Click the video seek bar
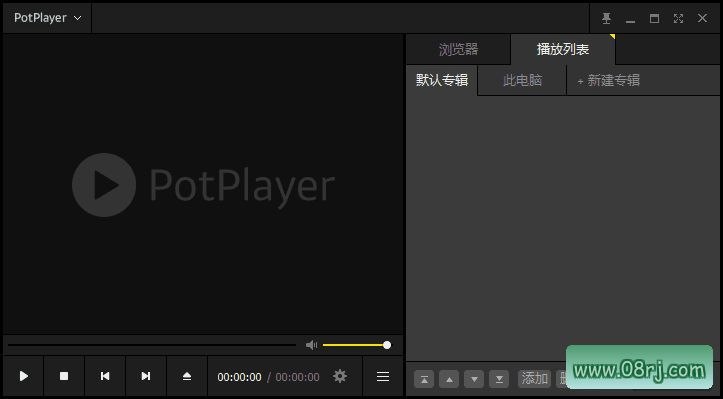The image size is (723, 399). (152, 345)
